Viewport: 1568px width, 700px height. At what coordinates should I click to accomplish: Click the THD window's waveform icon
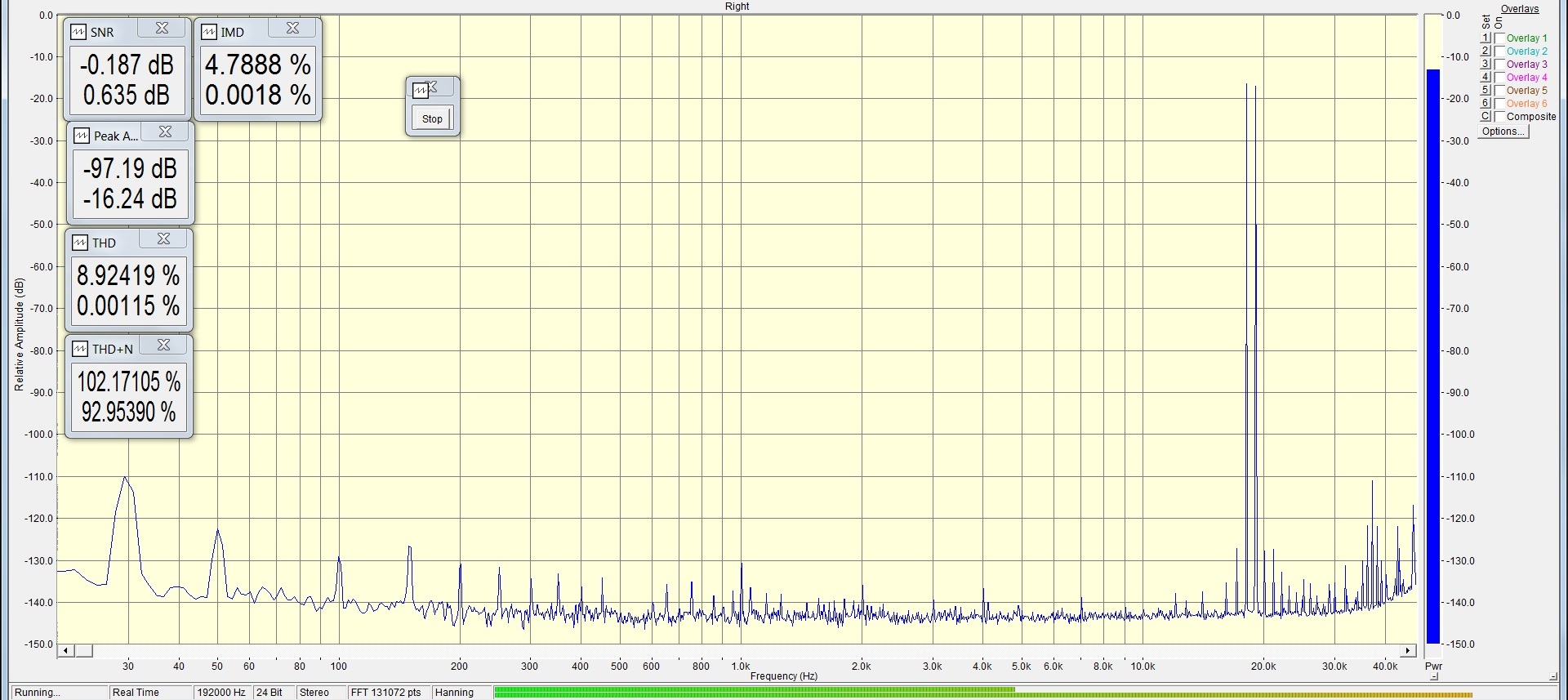[x=80, y=243]
